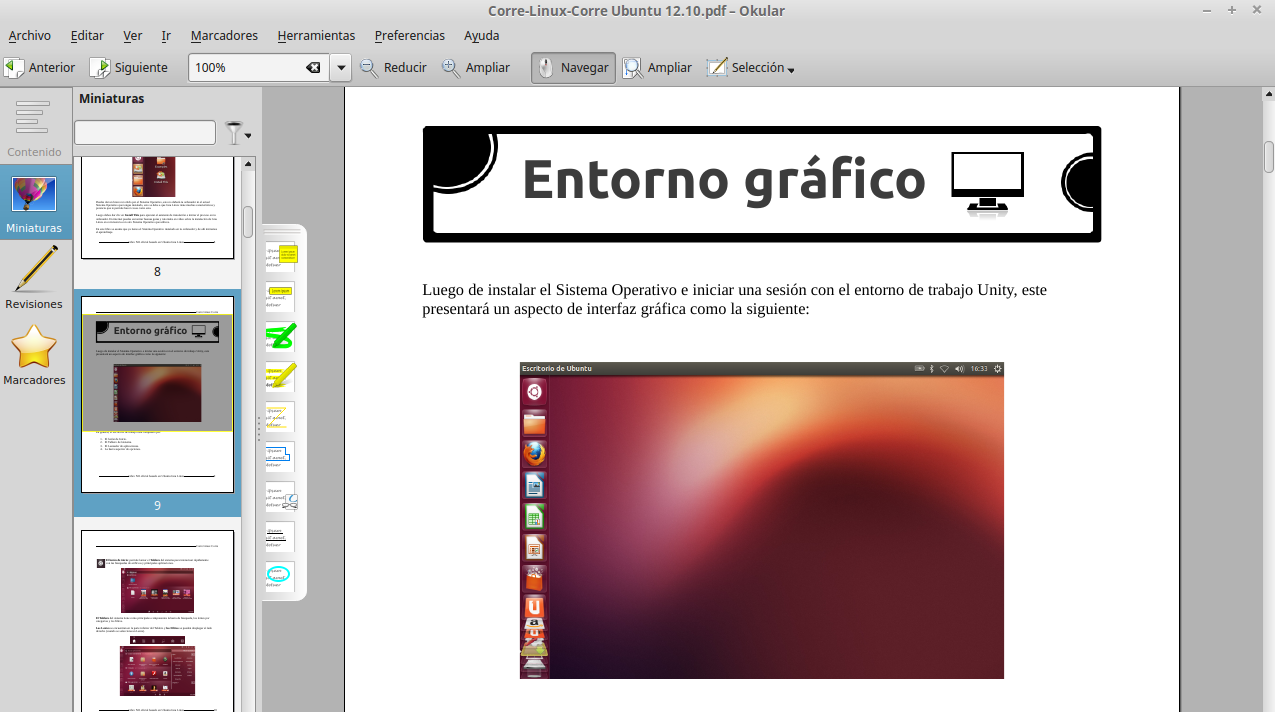The image size is (1275, 712).
Task: Select the Inline Note annotation tool
Action: pos(280,296)
